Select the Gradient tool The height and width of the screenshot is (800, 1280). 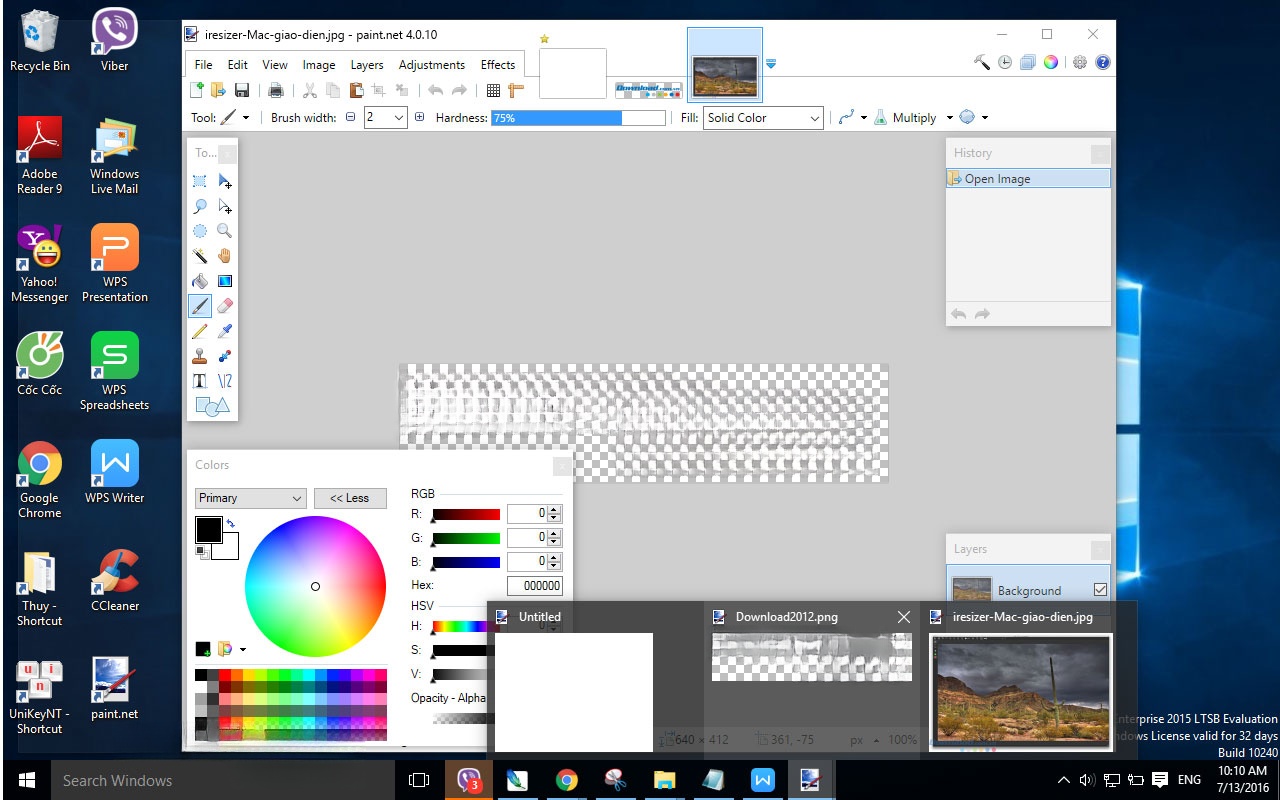pyautogui.click(x=225, y=281)
